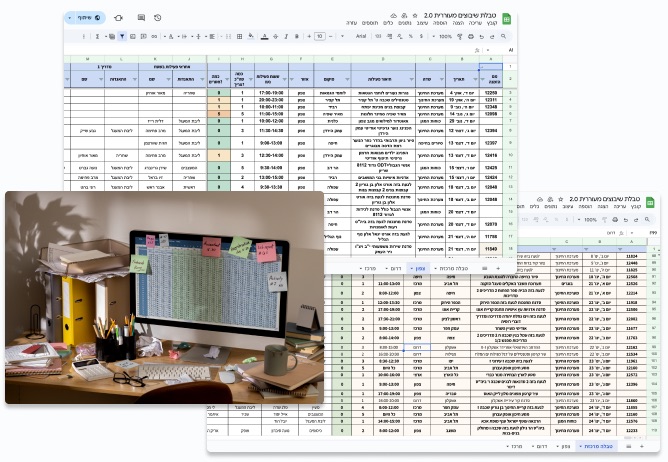Screen dimensions: 668x462
Task: Click the insert comment icon in the top window toolbar
Action: click(144, 37)
